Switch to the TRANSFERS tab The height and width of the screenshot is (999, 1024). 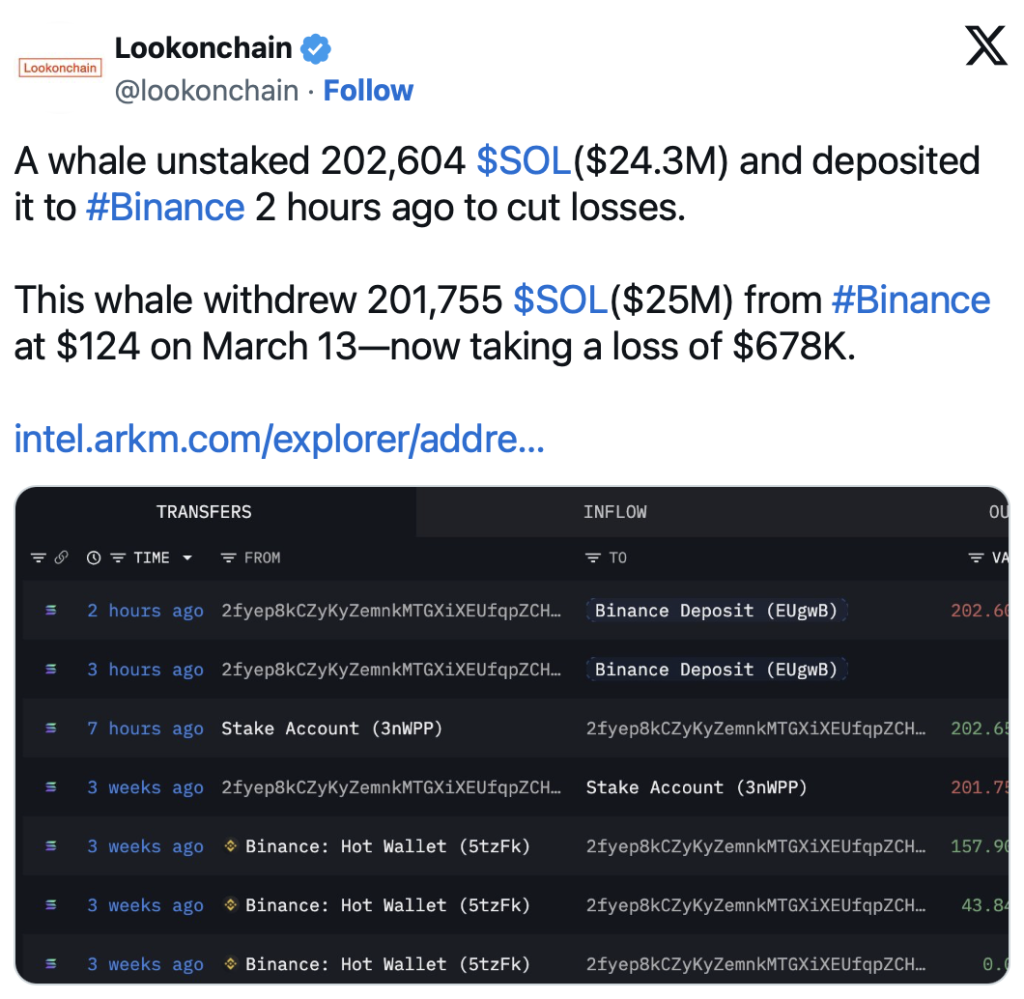(204, 512)
